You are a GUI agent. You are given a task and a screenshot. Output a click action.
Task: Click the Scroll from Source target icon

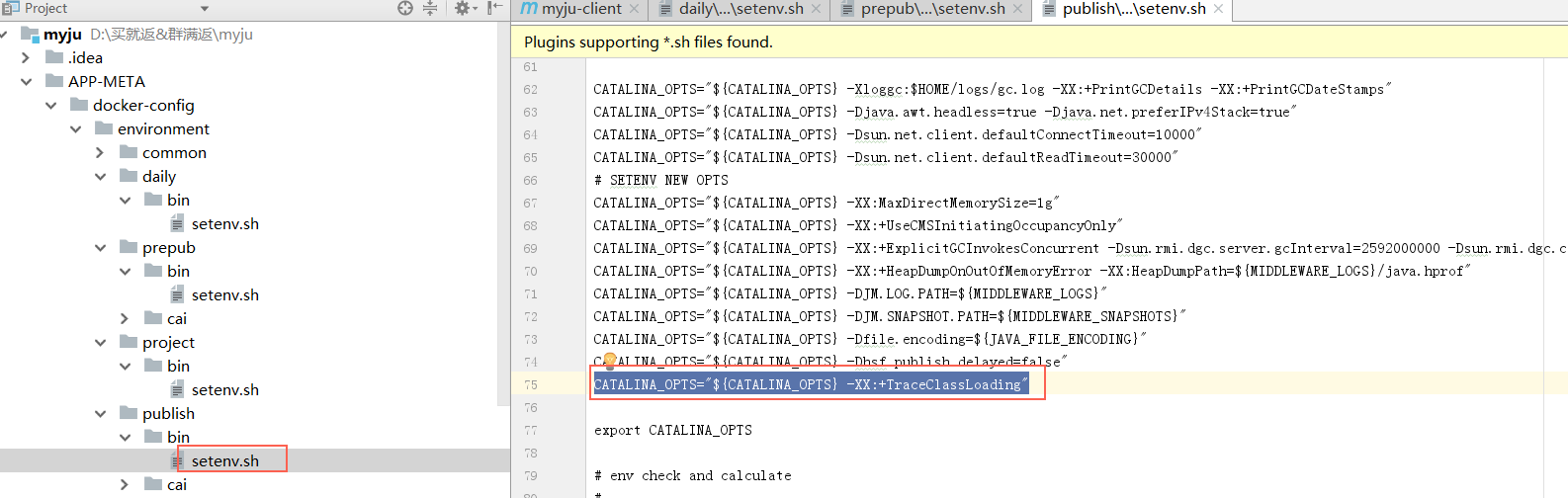pyautogui.click(x=405, y=8)
